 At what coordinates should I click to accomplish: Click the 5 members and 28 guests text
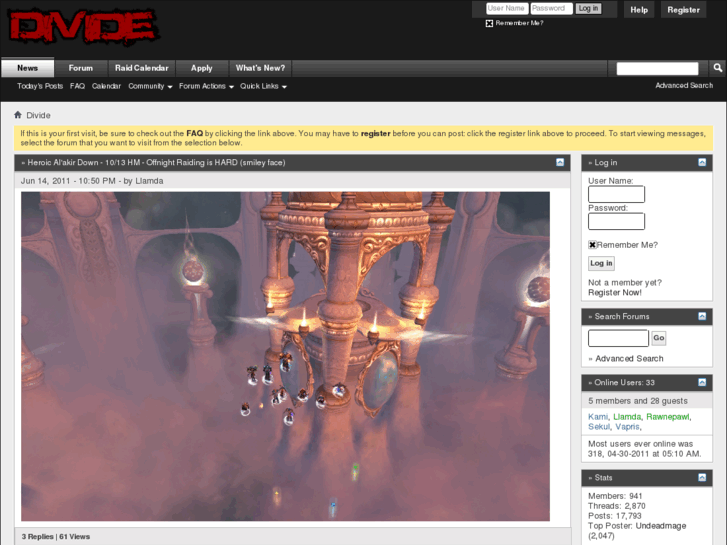click(638, 401)
